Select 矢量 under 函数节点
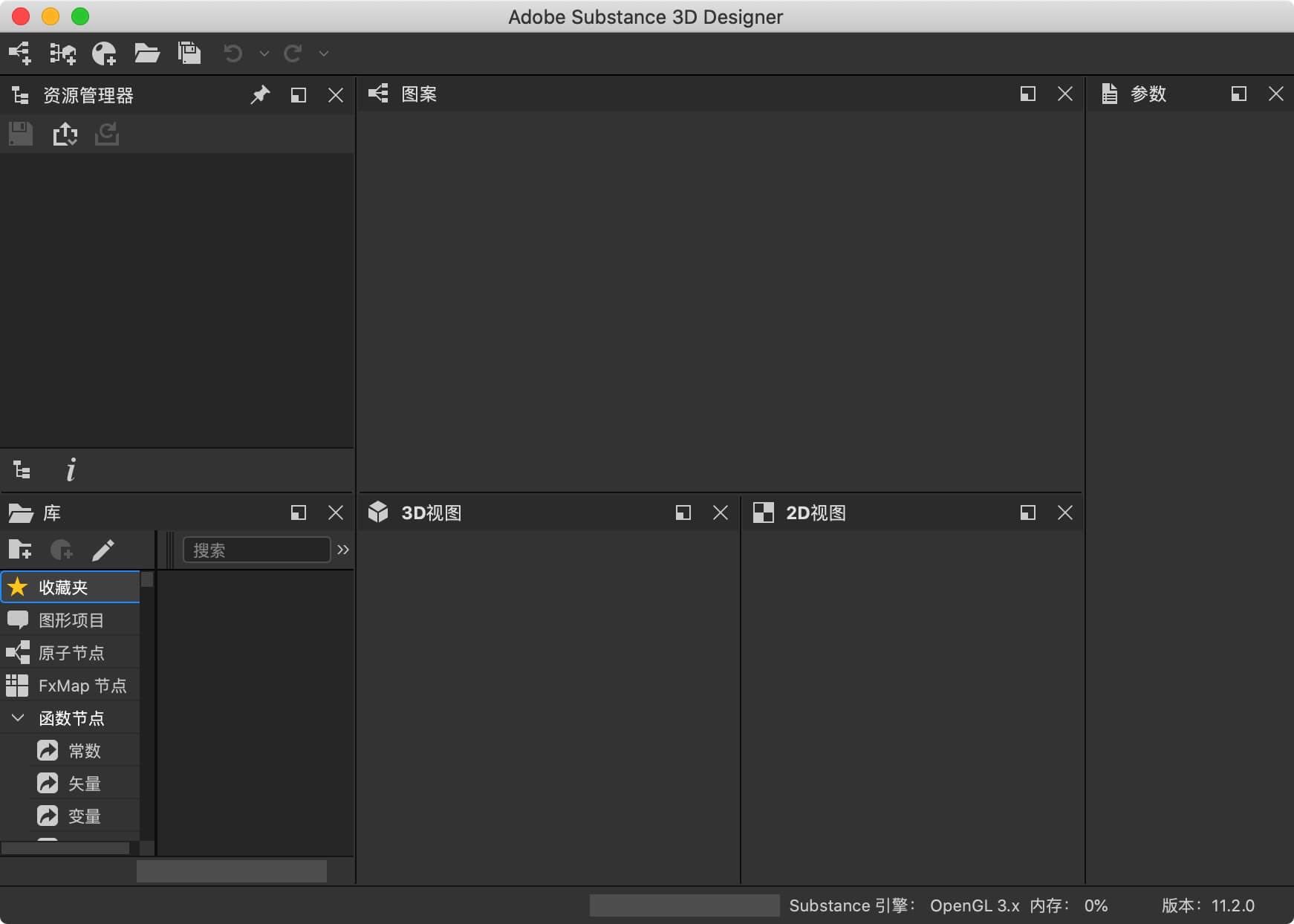 (85, 783)
